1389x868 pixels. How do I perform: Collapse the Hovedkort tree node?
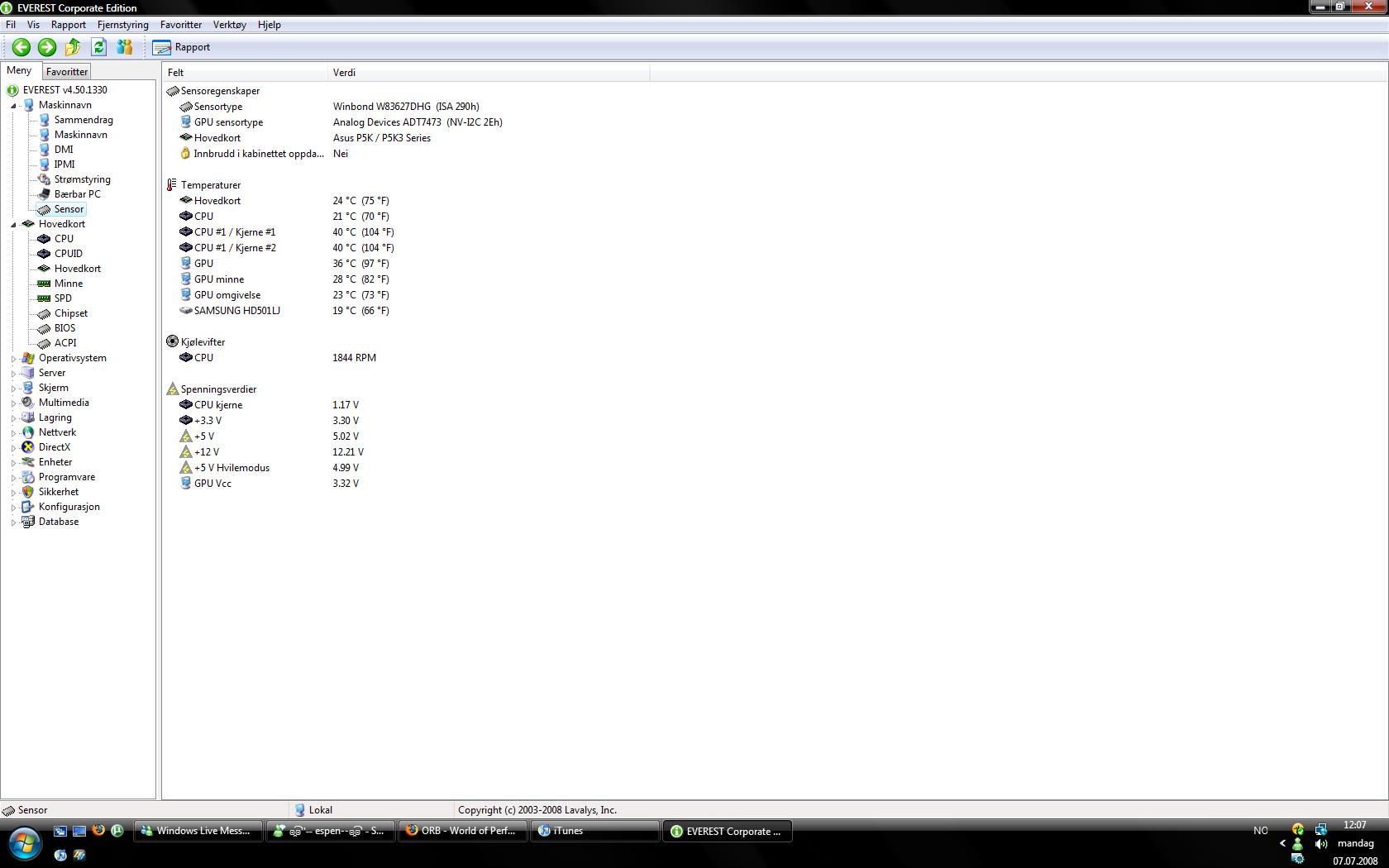(13, 225)
